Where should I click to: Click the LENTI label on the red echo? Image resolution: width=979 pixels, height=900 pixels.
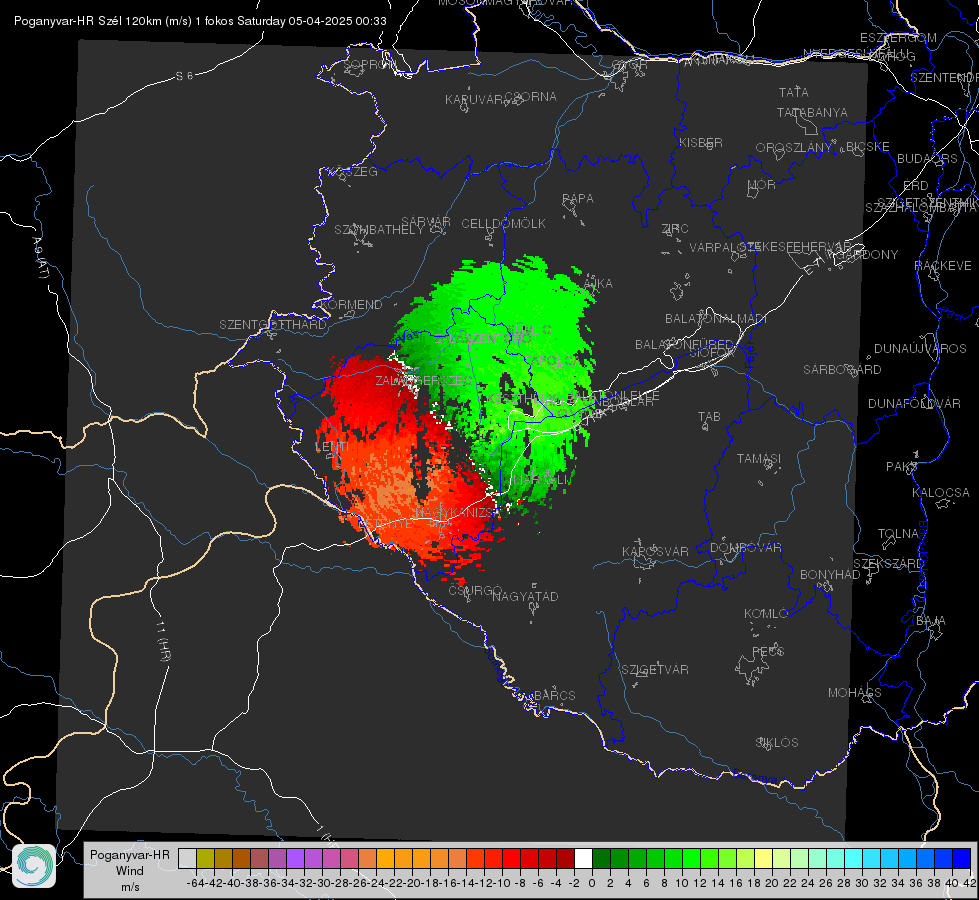(332, 447)
